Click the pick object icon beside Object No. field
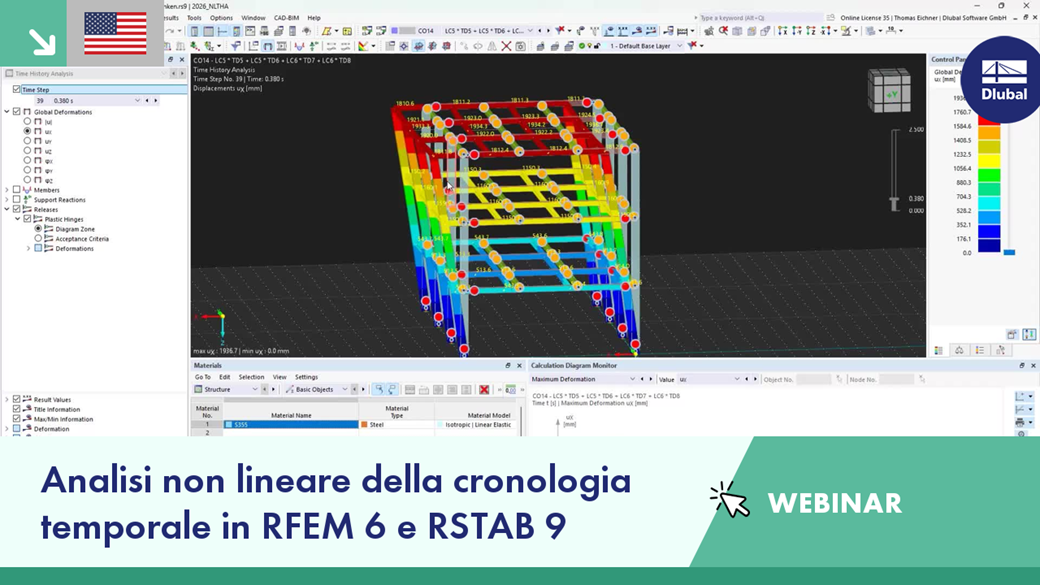1040x585 pixels. 839,379
